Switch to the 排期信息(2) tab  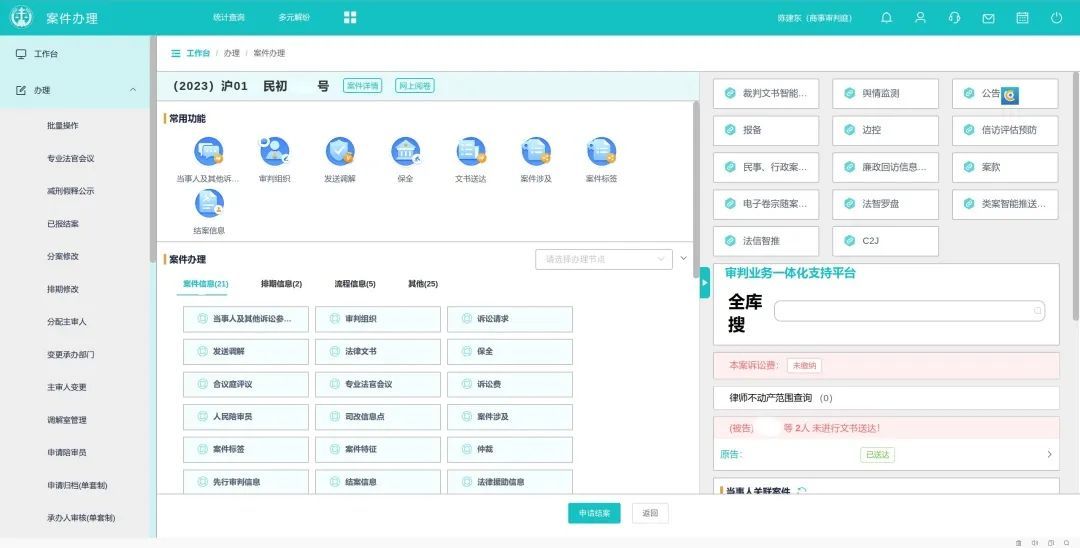coord(281,284)
